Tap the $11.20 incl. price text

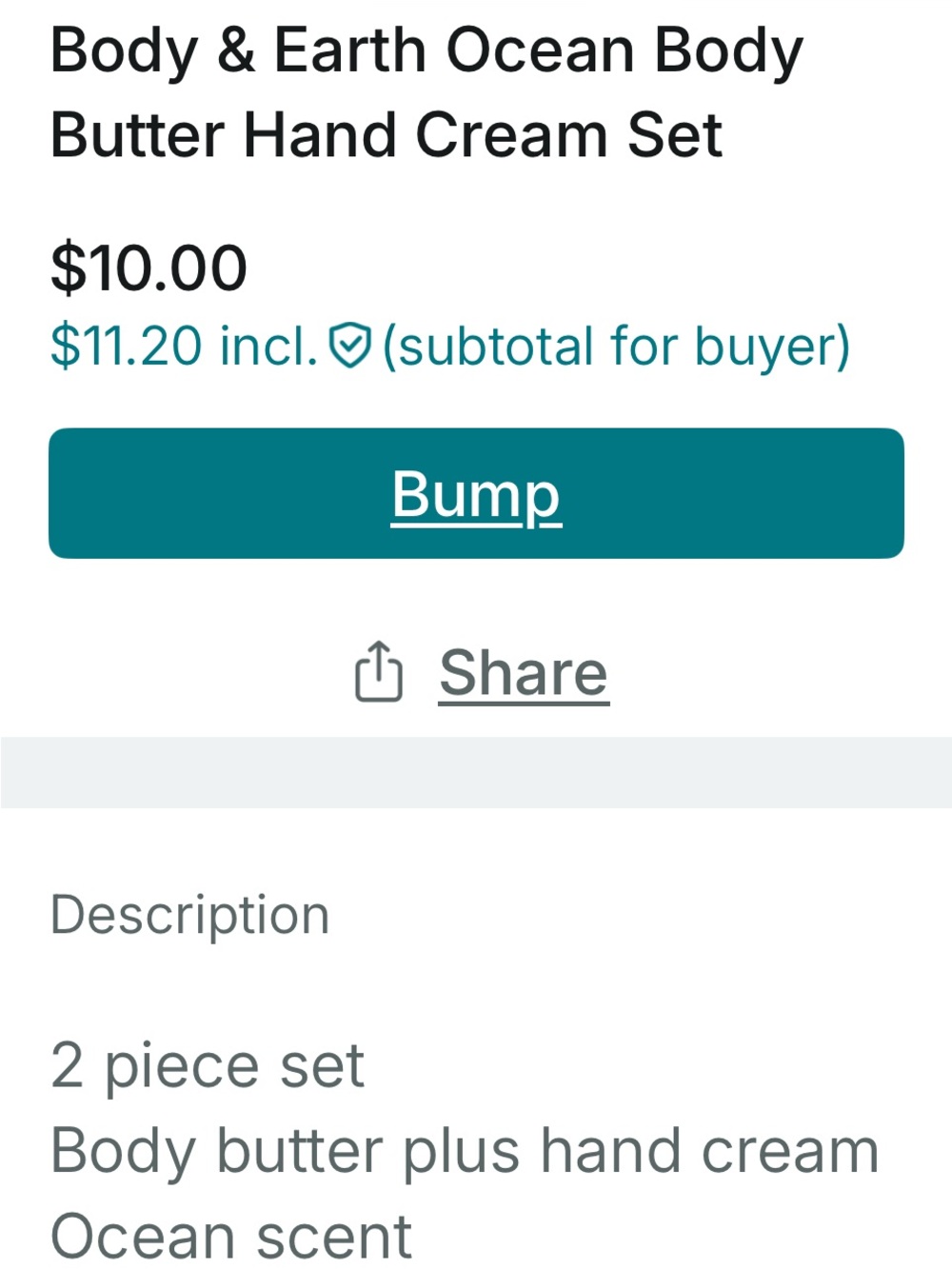[183, 346]
